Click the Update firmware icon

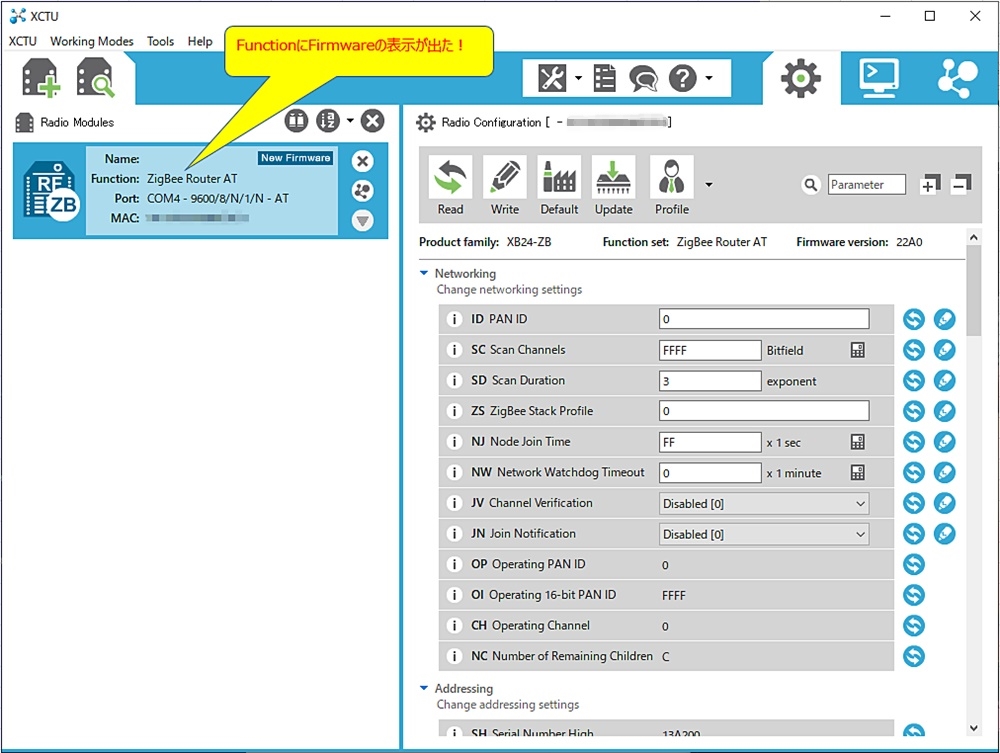(613, 186)
